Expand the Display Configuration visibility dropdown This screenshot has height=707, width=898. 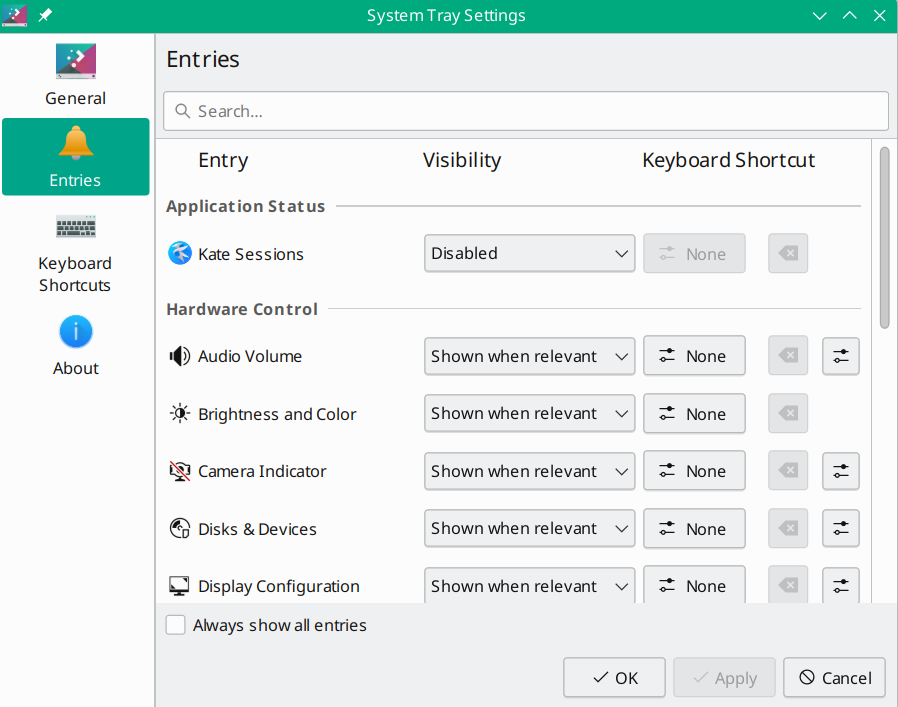(x=529, y=586)
